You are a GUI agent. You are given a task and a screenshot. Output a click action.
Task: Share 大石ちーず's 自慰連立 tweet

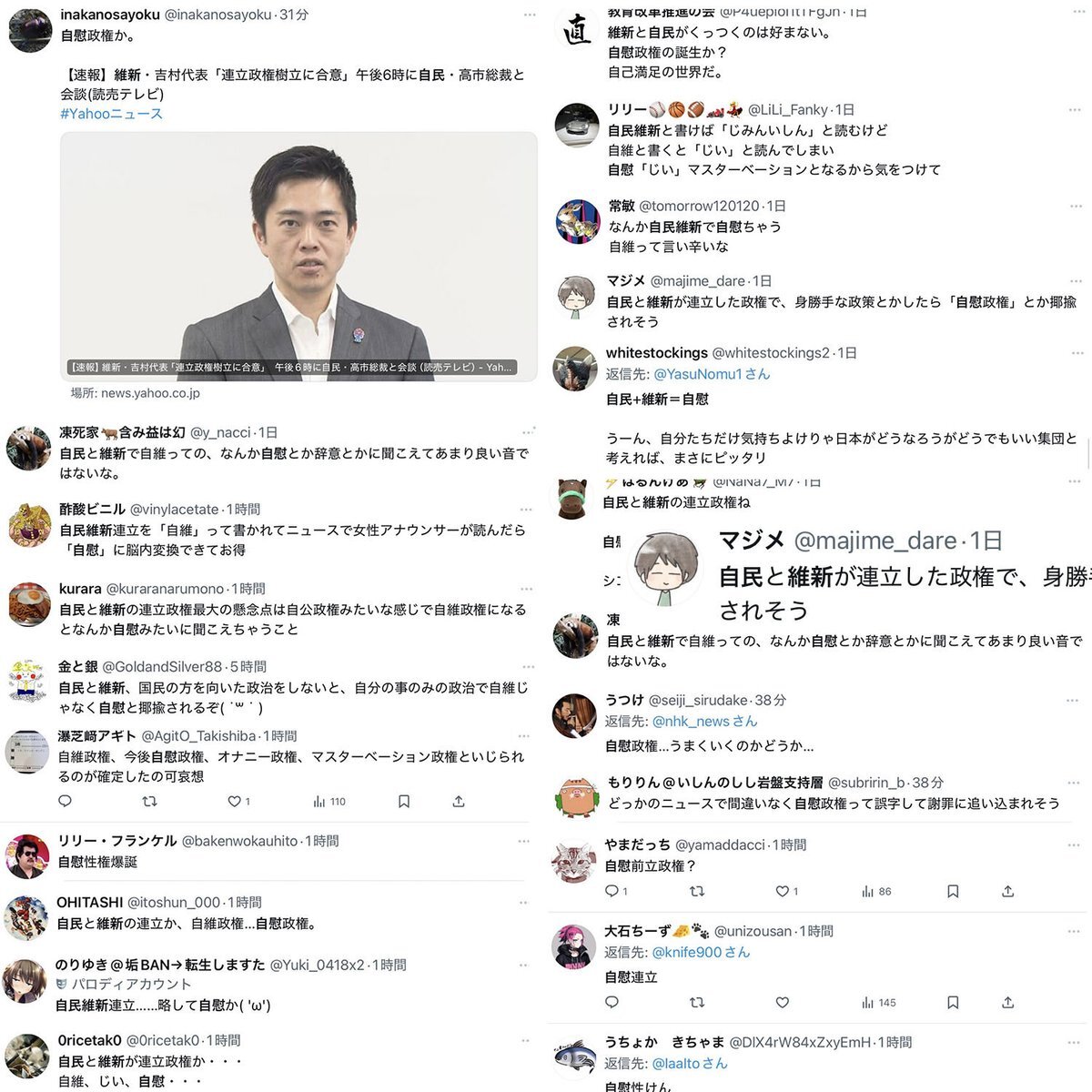[x=1007, y=1002]
